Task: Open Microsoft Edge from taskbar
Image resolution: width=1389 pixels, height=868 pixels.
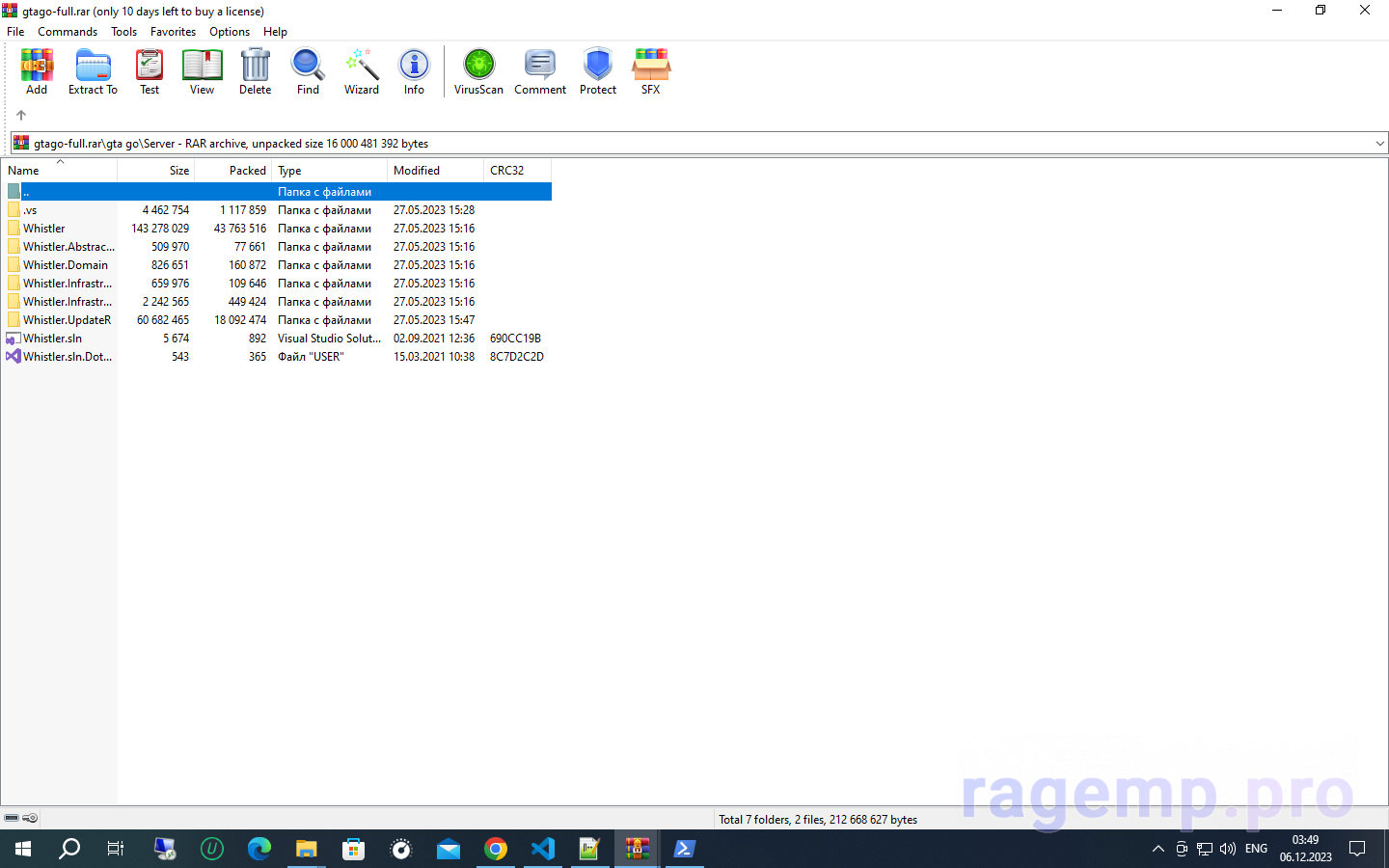Action: pos(259,849)
